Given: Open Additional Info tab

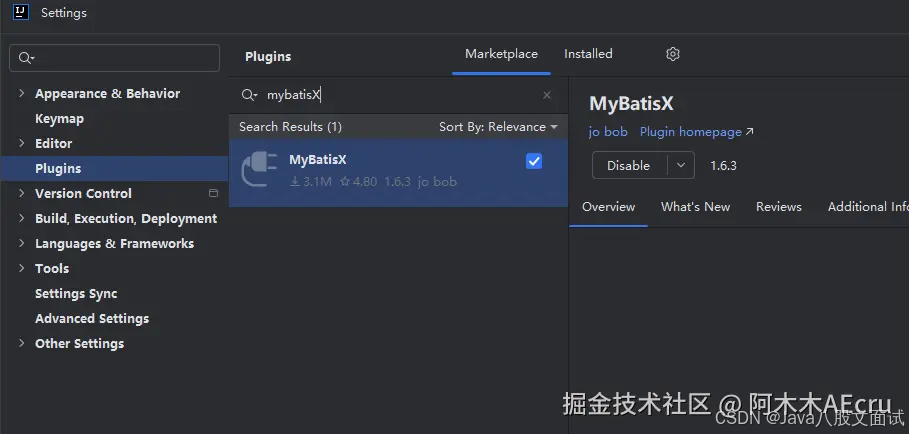Looking at the screenshot, I should point(868,207).
